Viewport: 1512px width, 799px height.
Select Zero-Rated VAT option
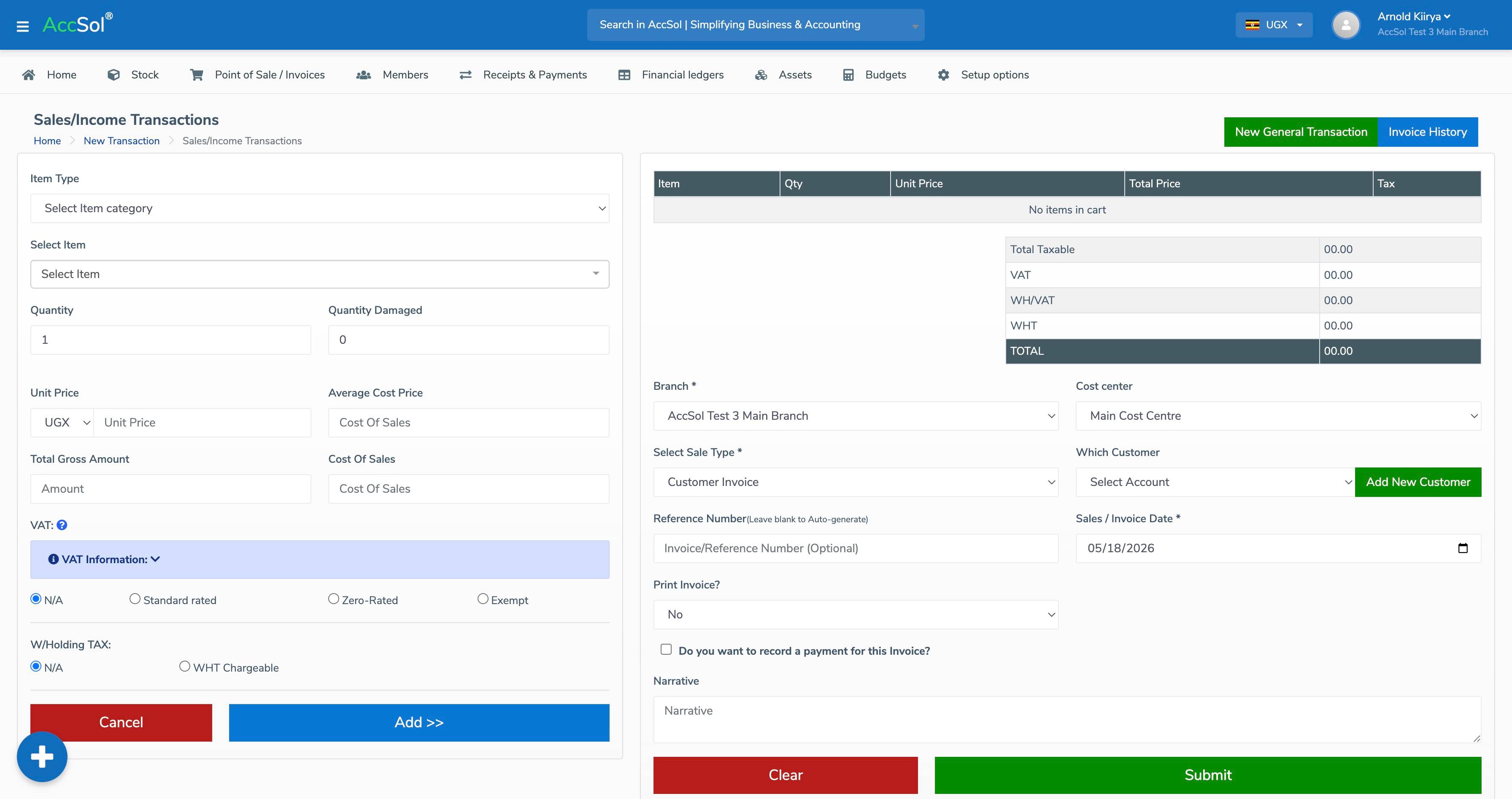[333, 599]
